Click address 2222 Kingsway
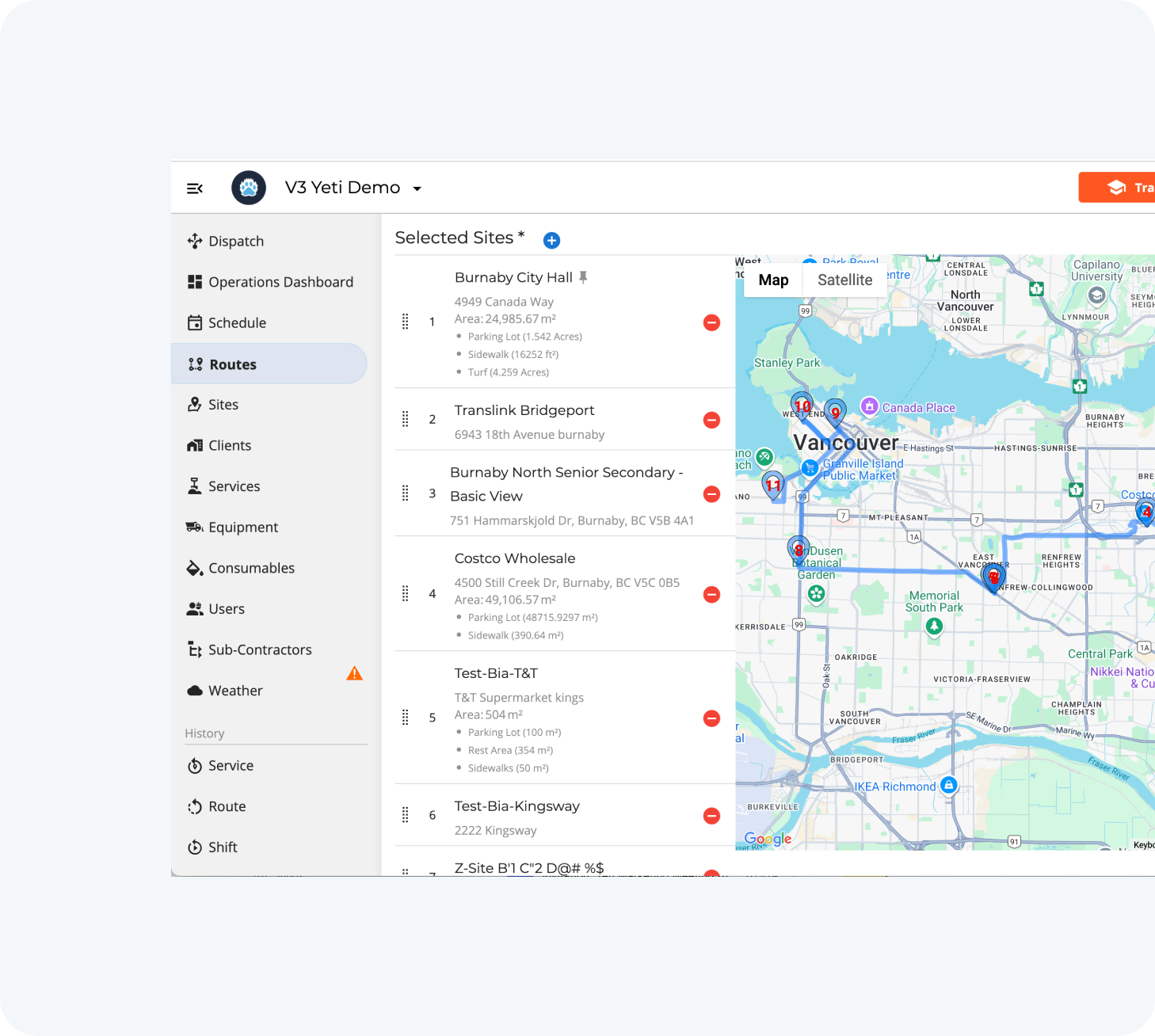Image resolution: width=1155 pixels, height=1036 pixels. coord(496,831)
